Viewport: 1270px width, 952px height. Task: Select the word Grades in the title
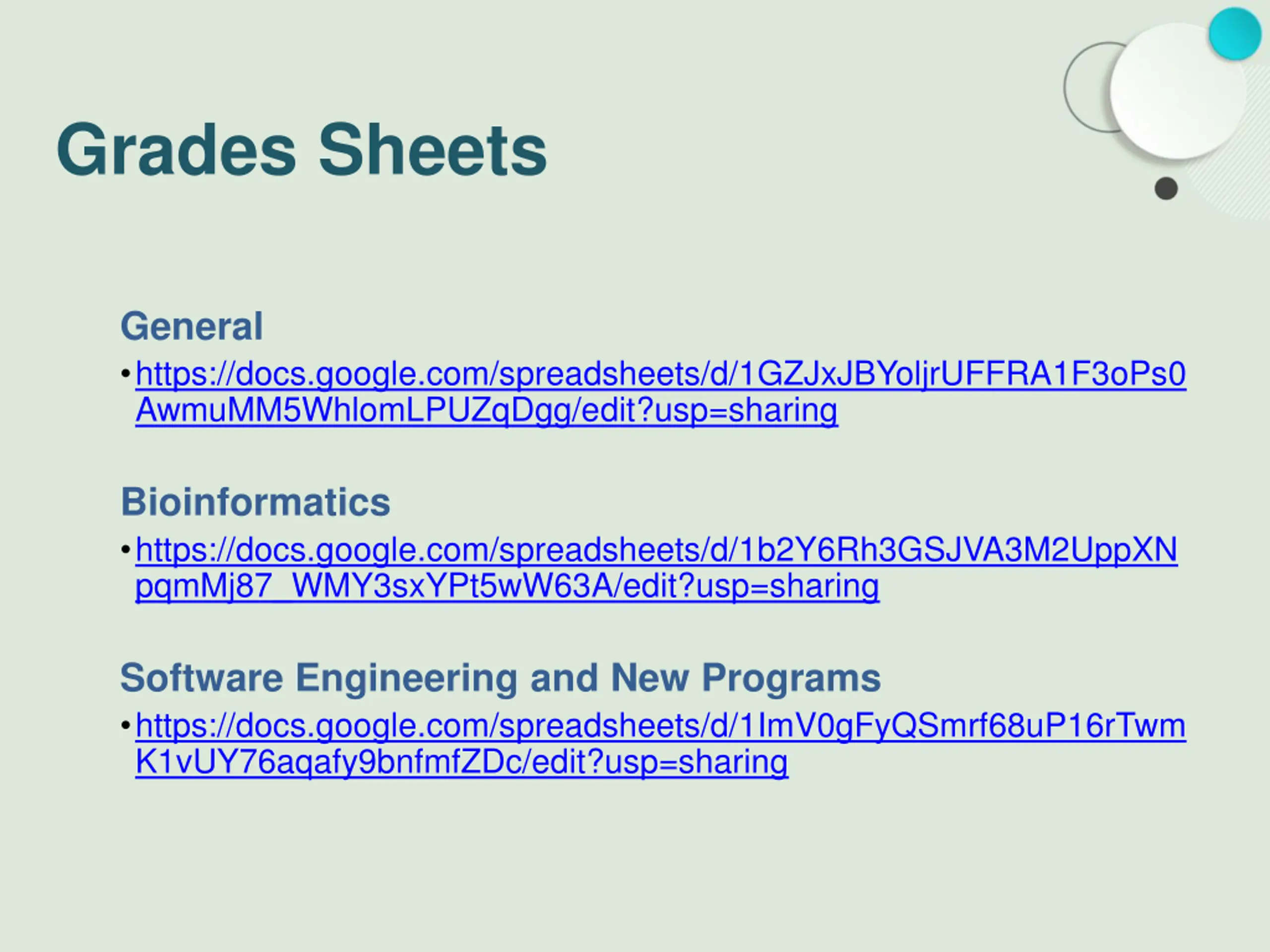click(x=178, y=150)
